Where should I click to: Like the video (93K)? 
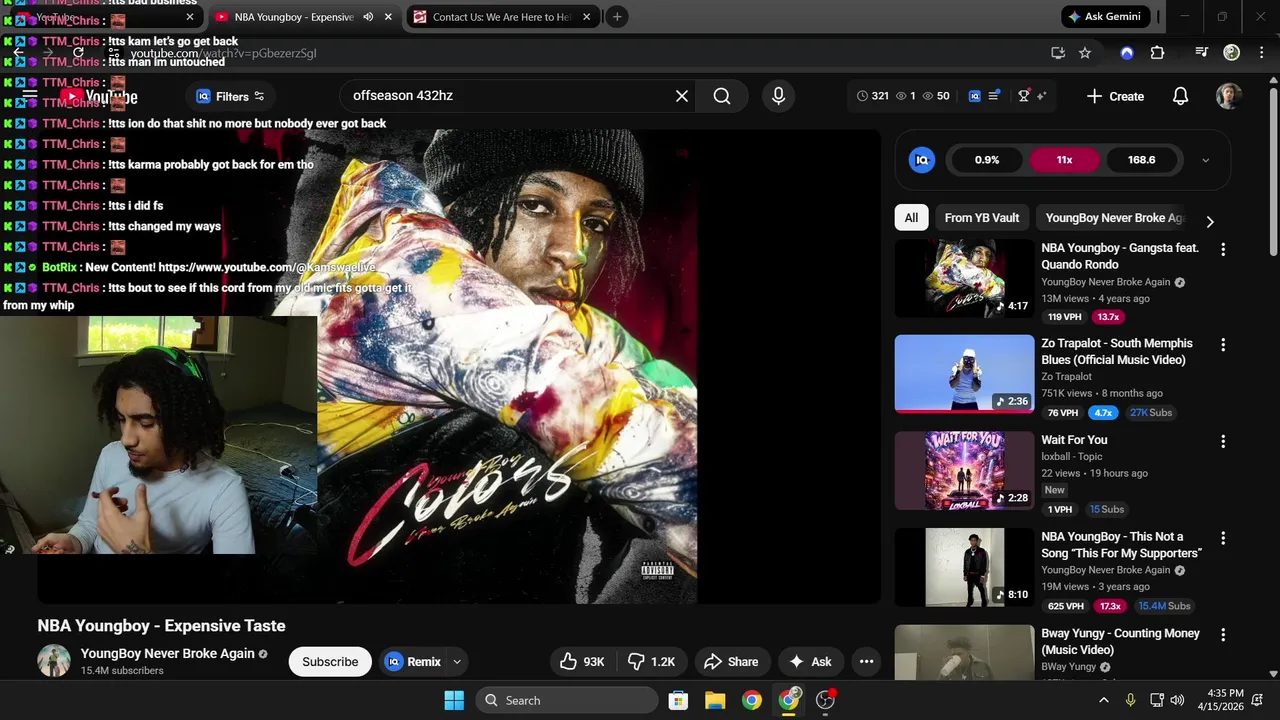(582, 661)
